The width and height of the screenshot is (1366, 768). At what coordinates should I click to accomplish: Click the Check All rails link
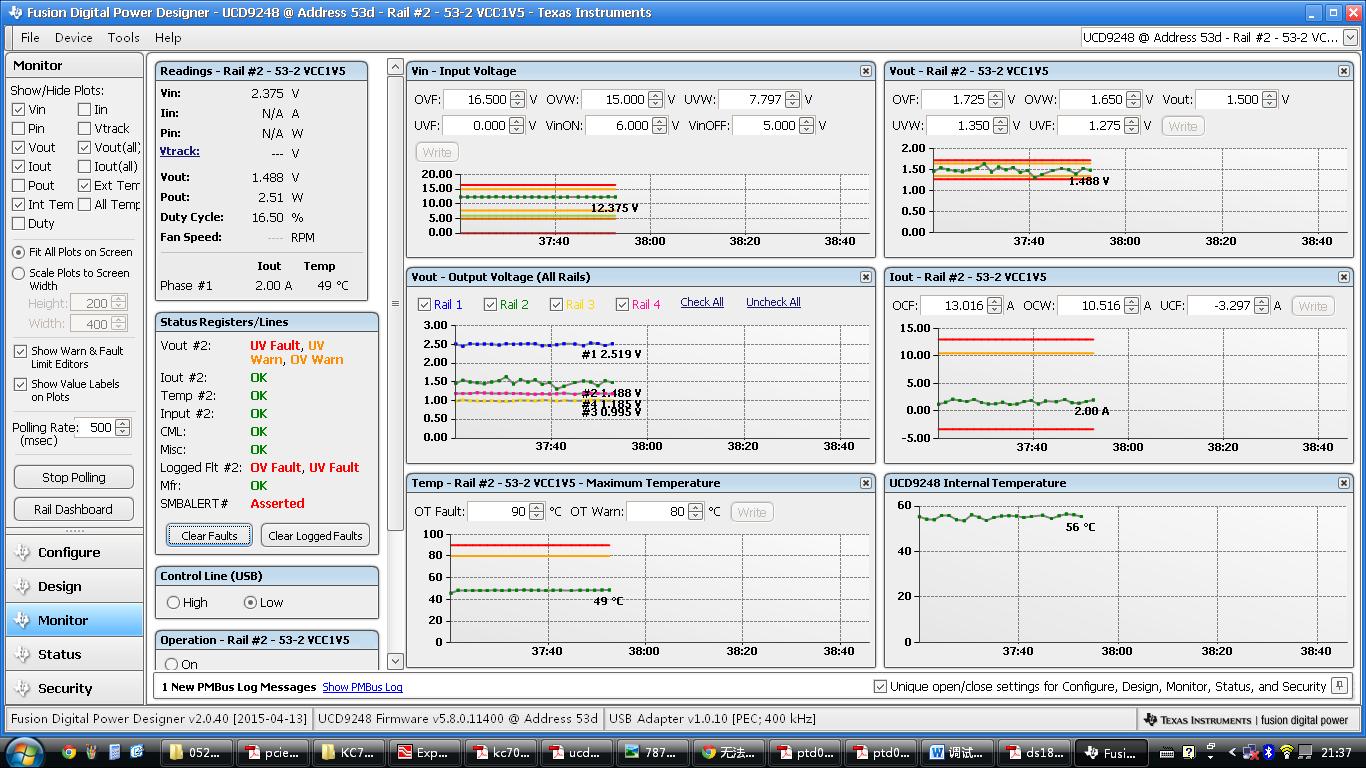(x=702, y=302)
